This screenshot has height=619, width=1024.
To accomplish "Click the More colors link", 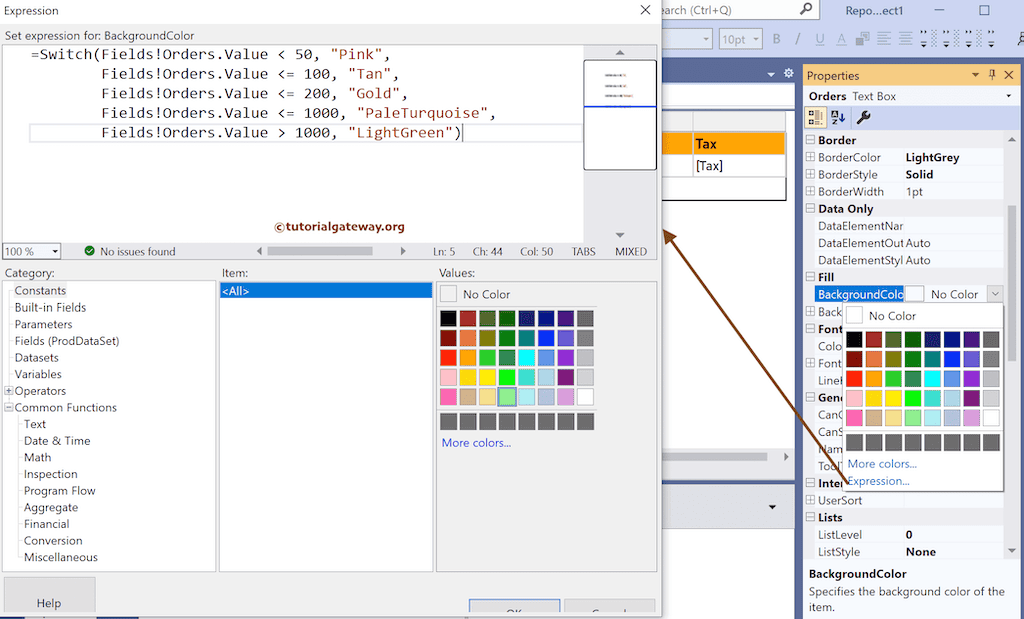I will (475, 442).
